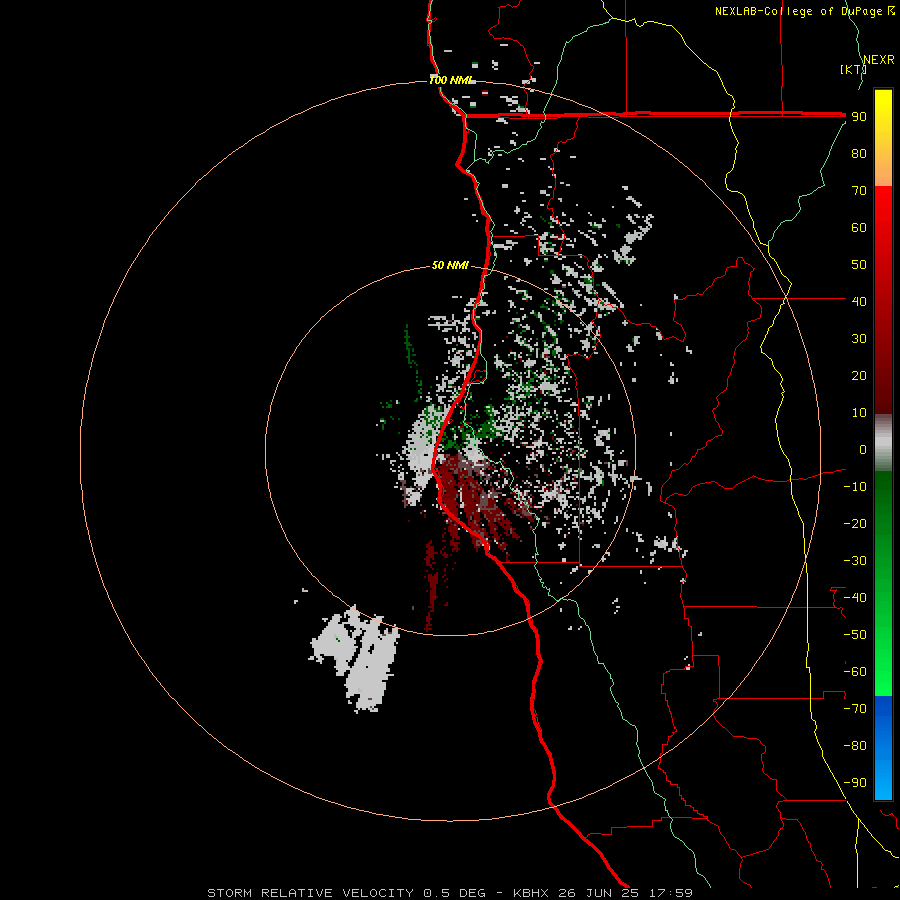Click the -20 value on velocity scale
The image size is (900, 900).
click(x=855, y=523)
